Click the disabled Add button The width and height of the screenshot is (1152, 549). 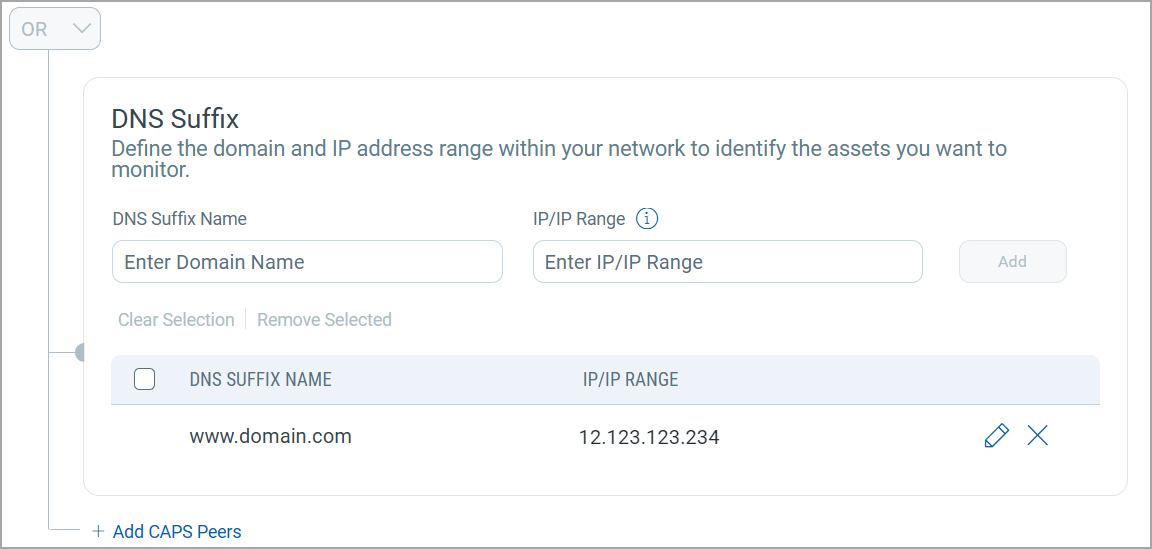(1012, 262)
